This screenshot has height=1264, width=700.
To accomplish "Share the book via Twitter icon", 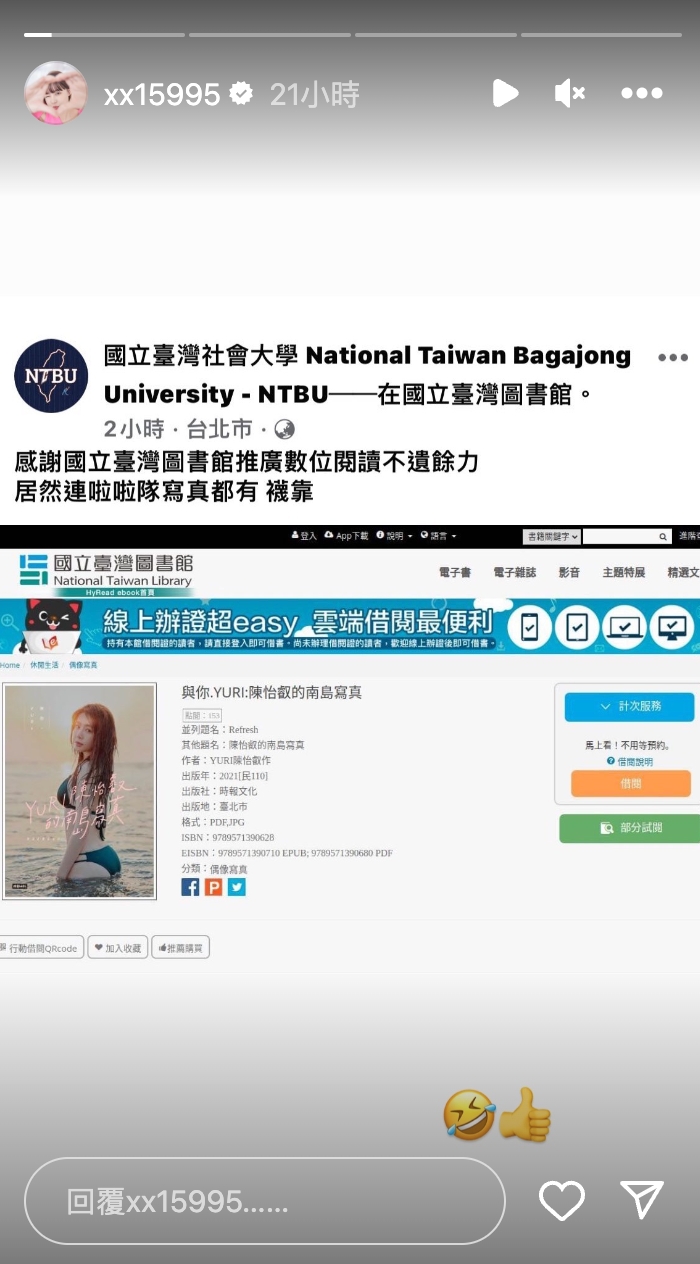I will pyautogui.click(x=236, y=887).
